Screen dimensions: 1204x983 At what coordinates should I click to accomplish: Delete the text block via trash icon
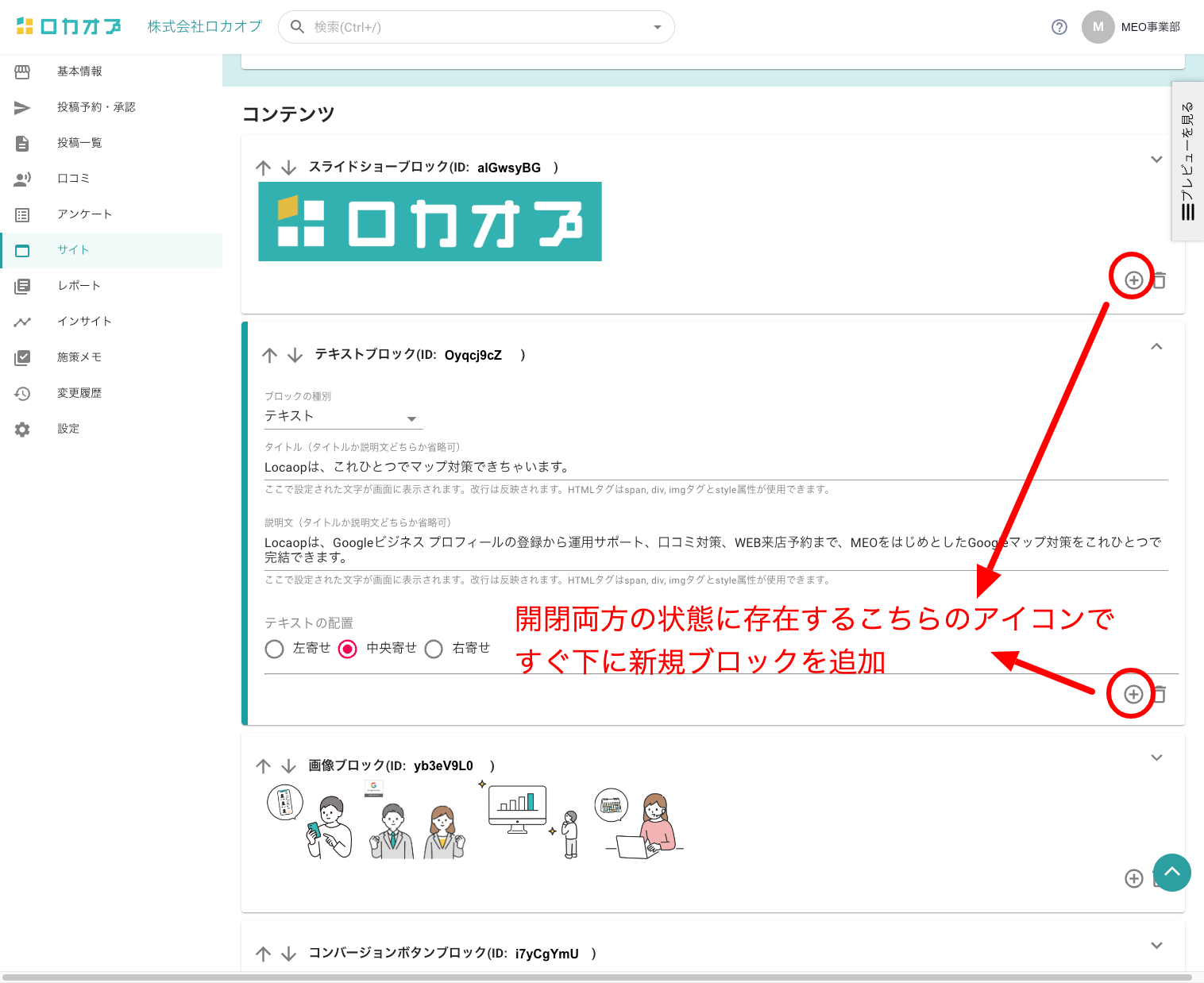(1160, 694)
